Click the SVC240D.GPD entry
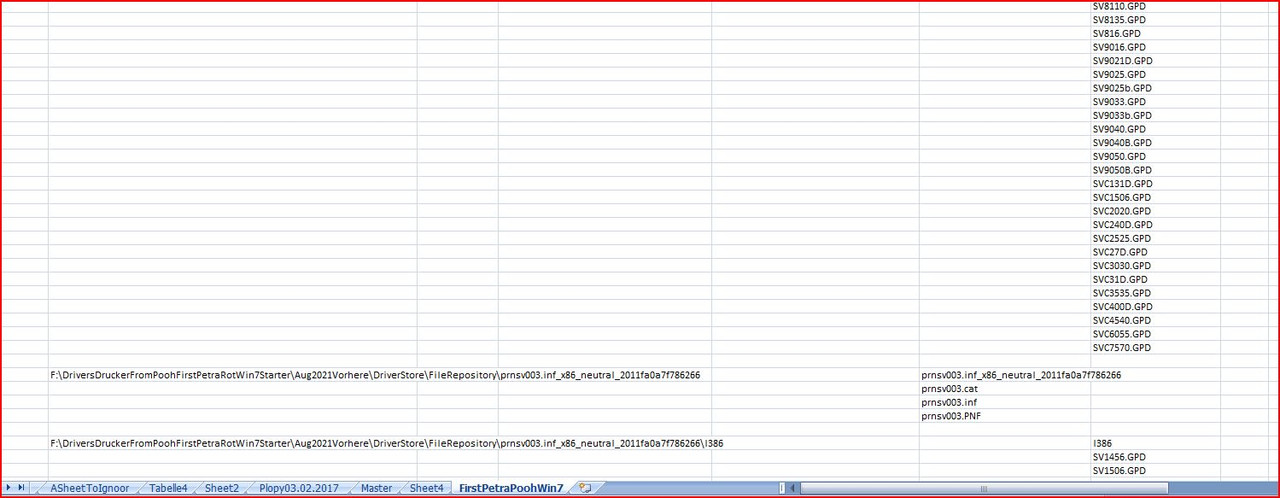The width and height of the screenshot is (1280, 498). click(x=1155, y=225)
